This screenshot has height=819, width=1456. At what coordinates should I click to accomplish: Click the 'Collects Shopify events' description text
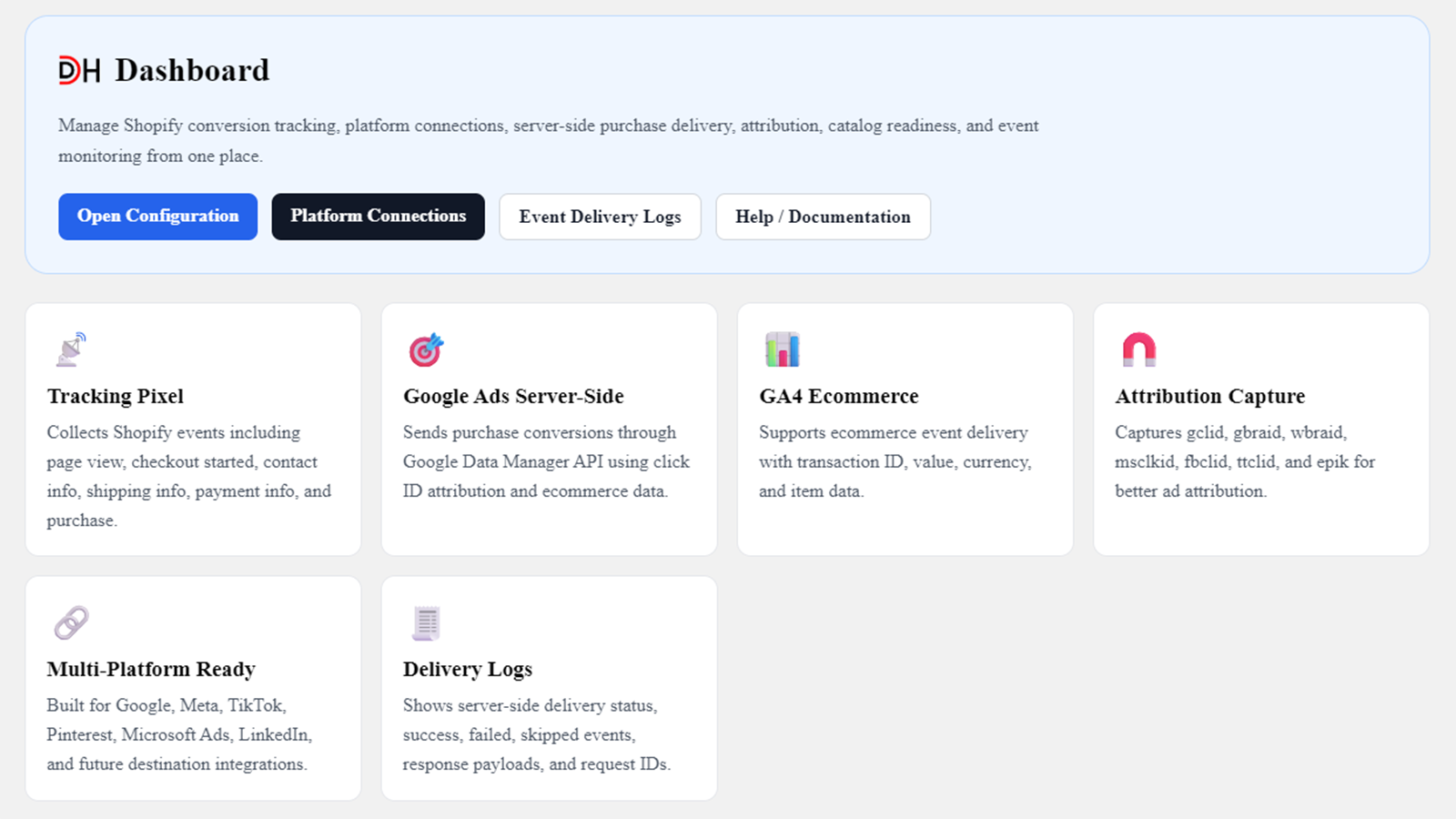pos(189,476)
